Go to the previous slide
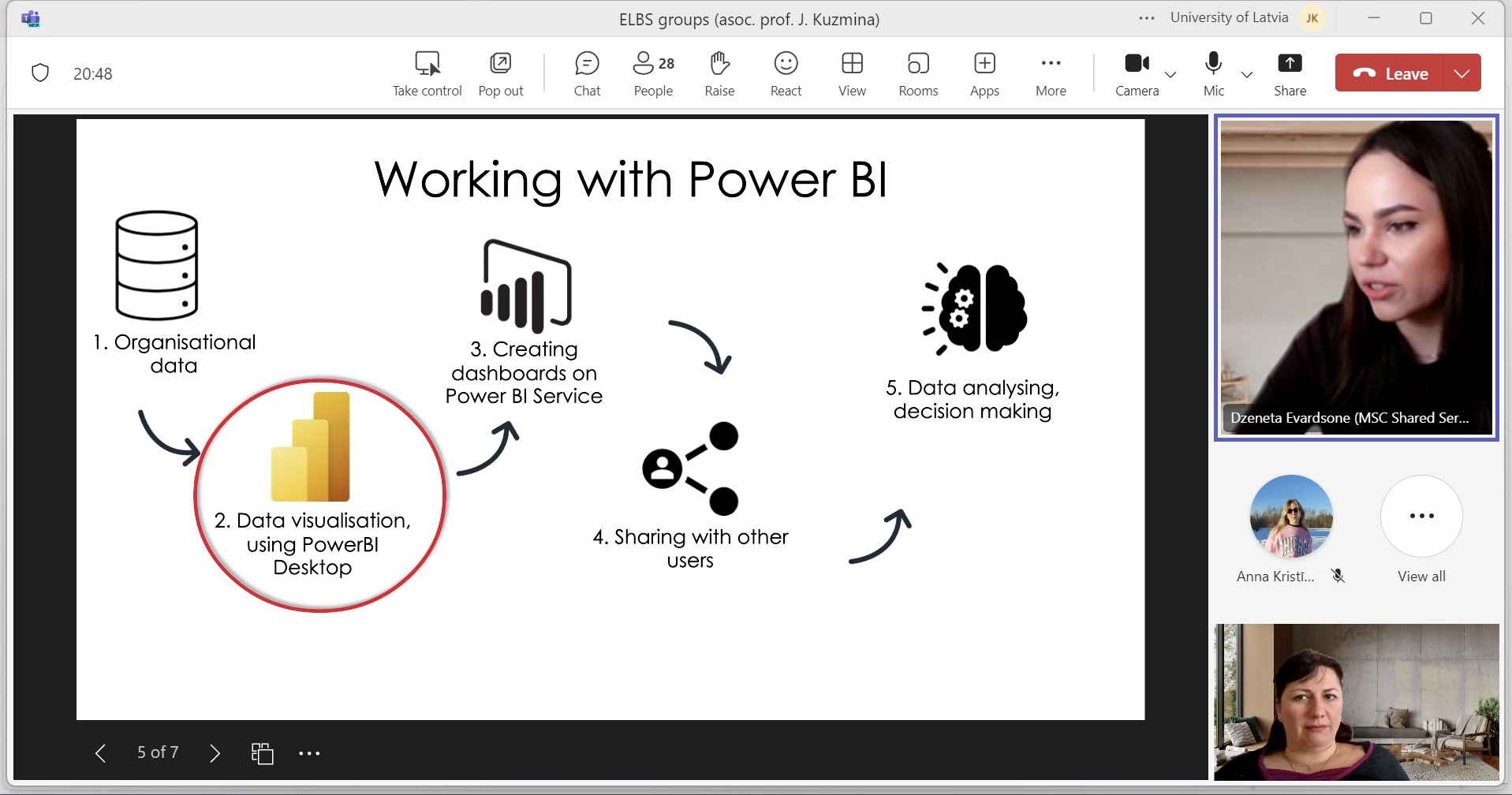Viewport: 1512px width, 795px height. coord(100,753)
